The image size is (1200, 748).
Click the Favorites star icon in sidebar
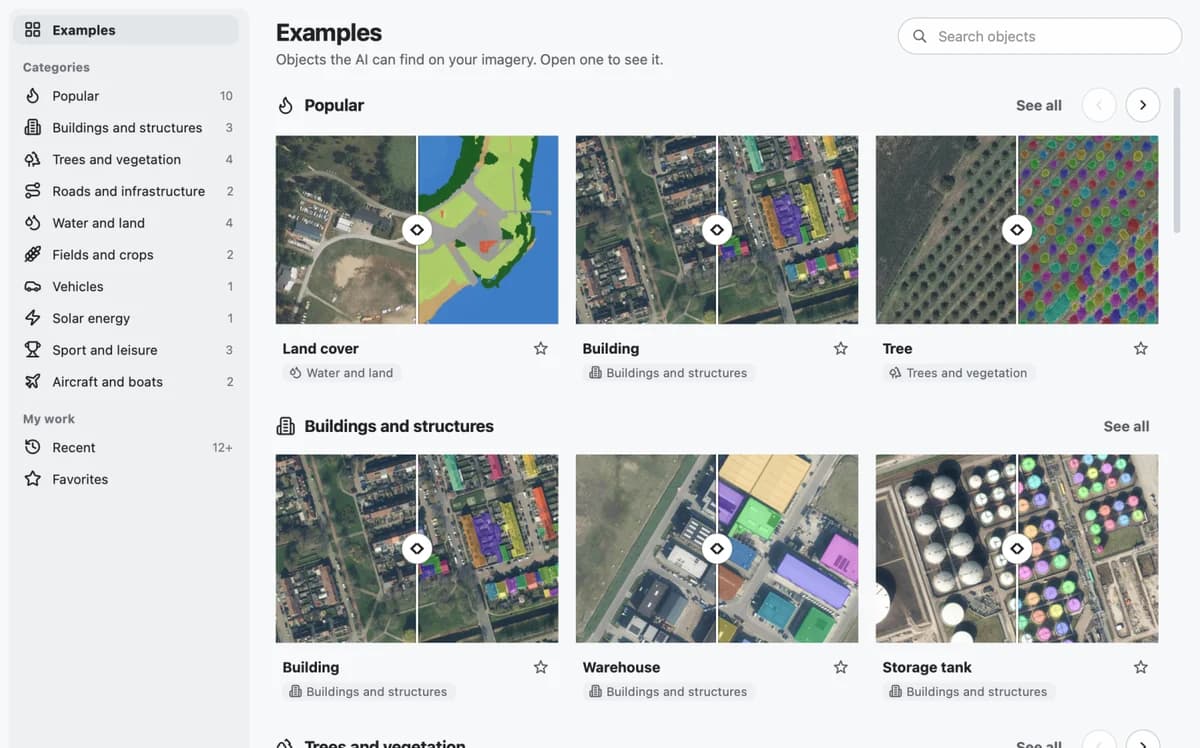(33, 479)
